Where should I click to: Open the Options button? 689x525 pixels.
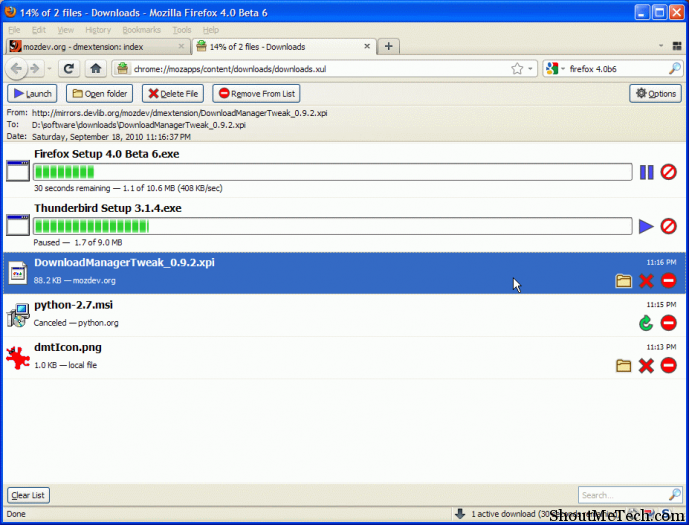[656, 94]
